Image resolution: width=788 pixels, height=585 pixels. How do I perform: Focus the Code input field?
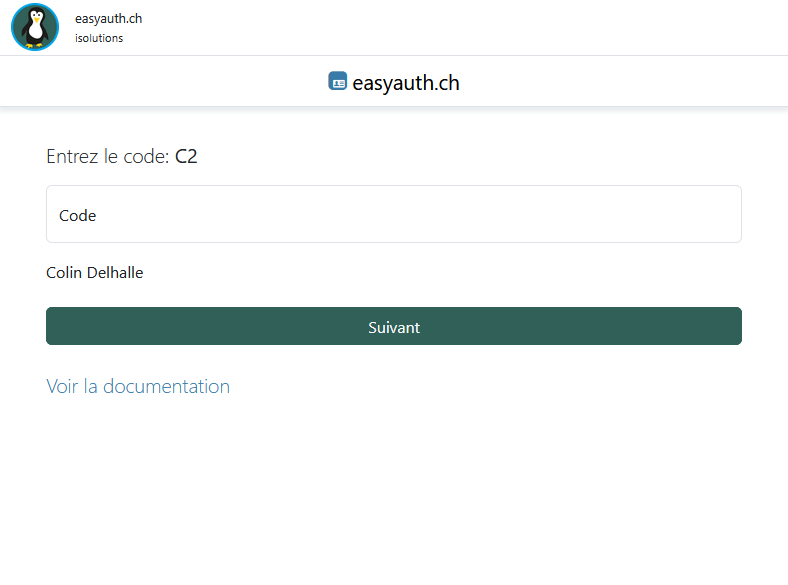393,214
